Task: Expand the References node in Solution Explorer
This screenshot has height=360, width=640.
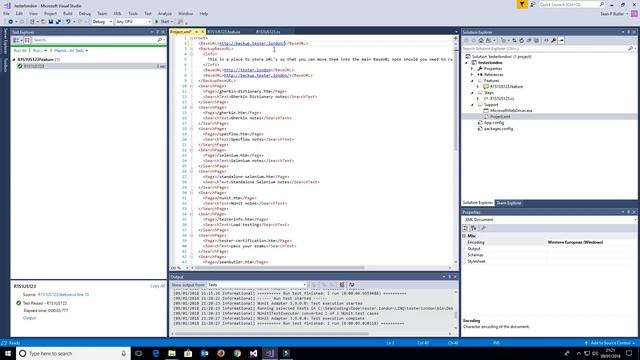Action: tap(472, 75)
